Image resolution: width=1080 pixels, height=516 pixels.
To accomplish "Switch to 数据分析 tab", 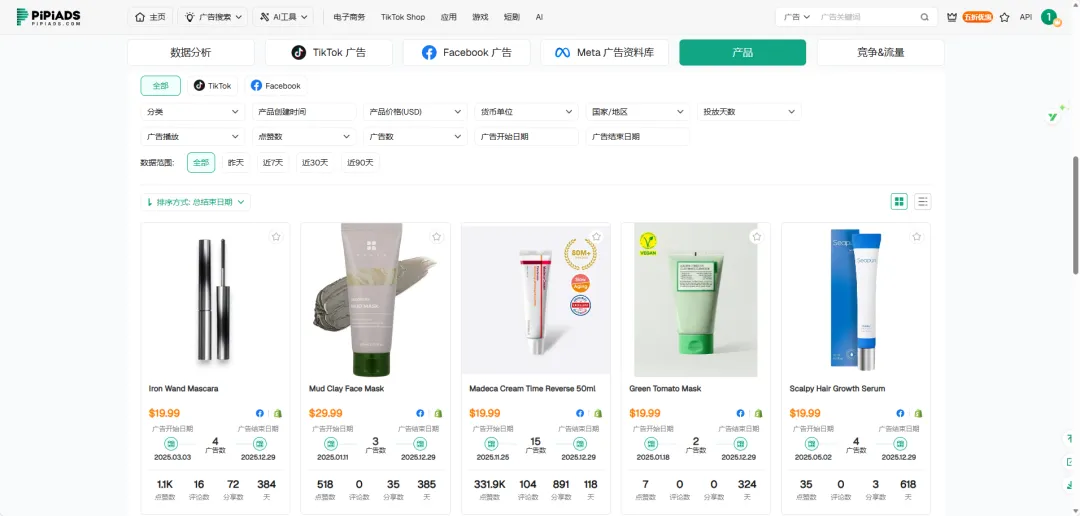I will pyautogui.click(x=191, y=52).
